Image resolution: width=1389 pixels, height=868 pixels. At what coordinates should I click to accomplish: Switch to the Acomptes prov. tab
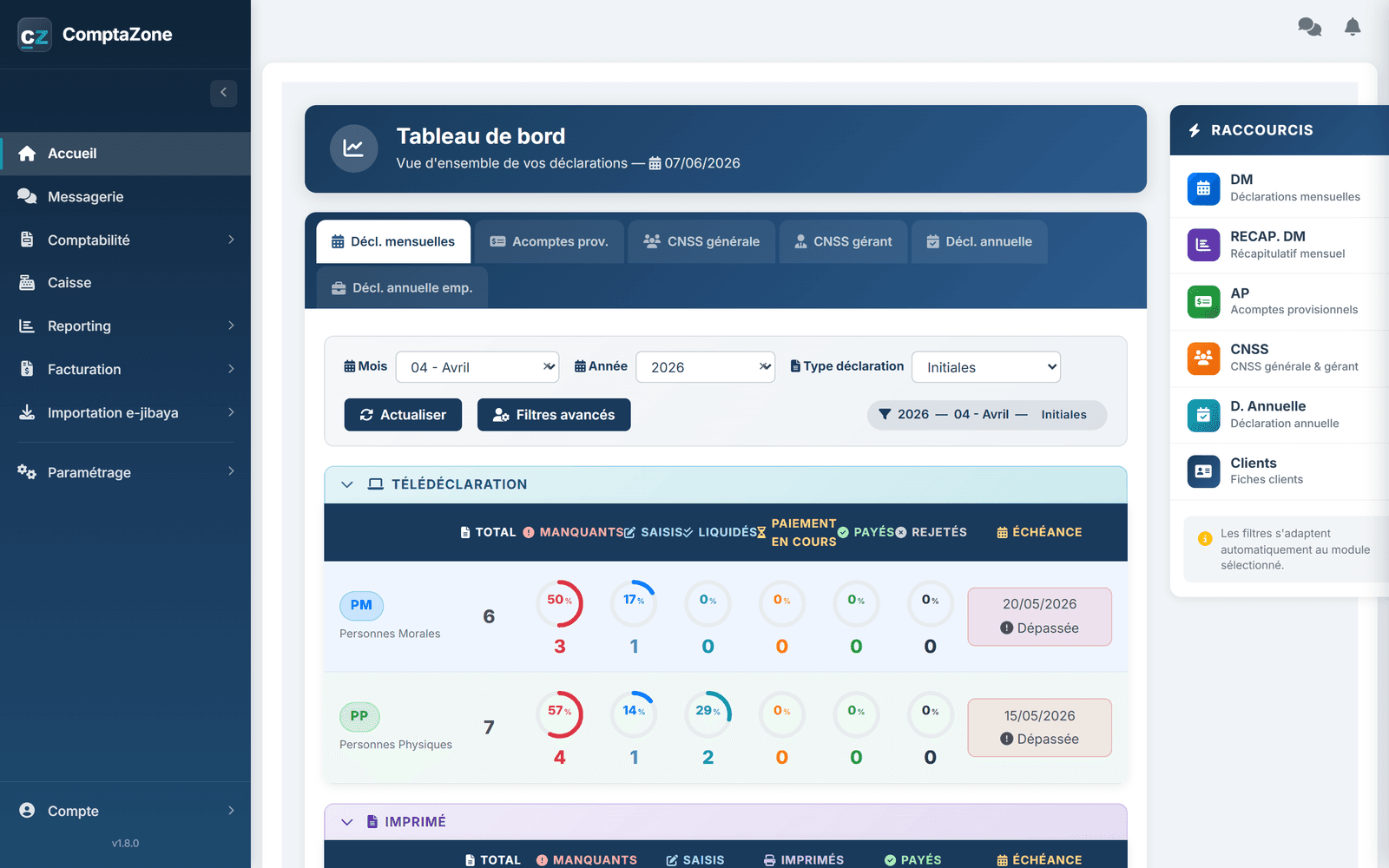[549, 241]
